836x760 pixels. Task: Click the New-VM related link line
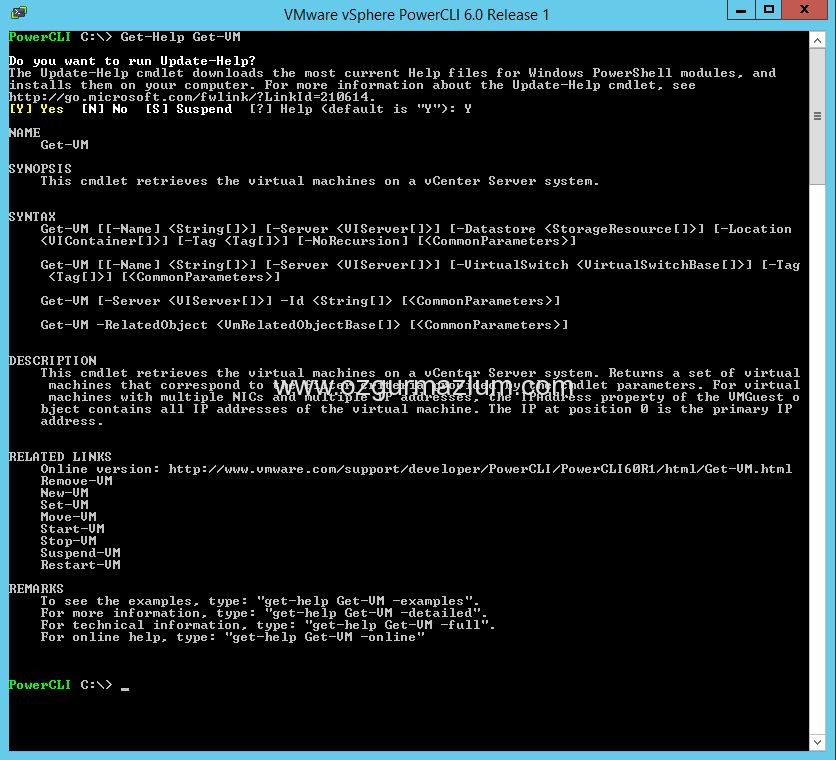tap(65, 493)
